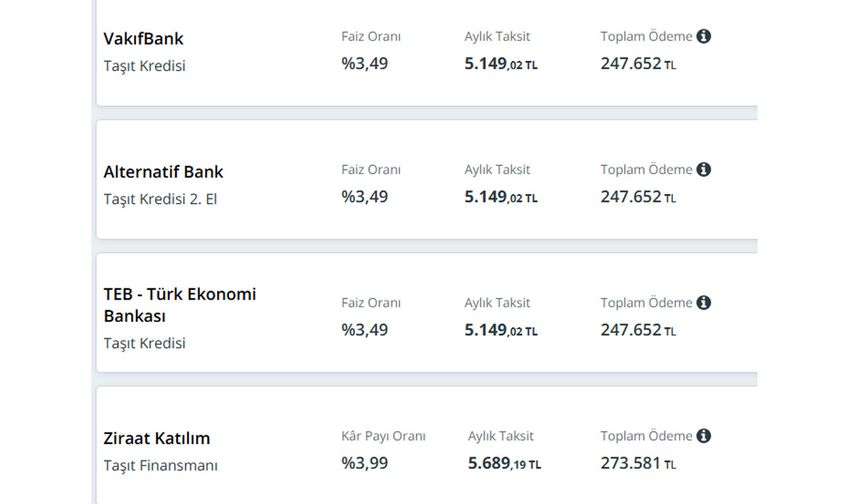Viewport: 860px width, 504px height.
Task: Click the Ziraat Katılım bank name
Action: tap(156, 438)
